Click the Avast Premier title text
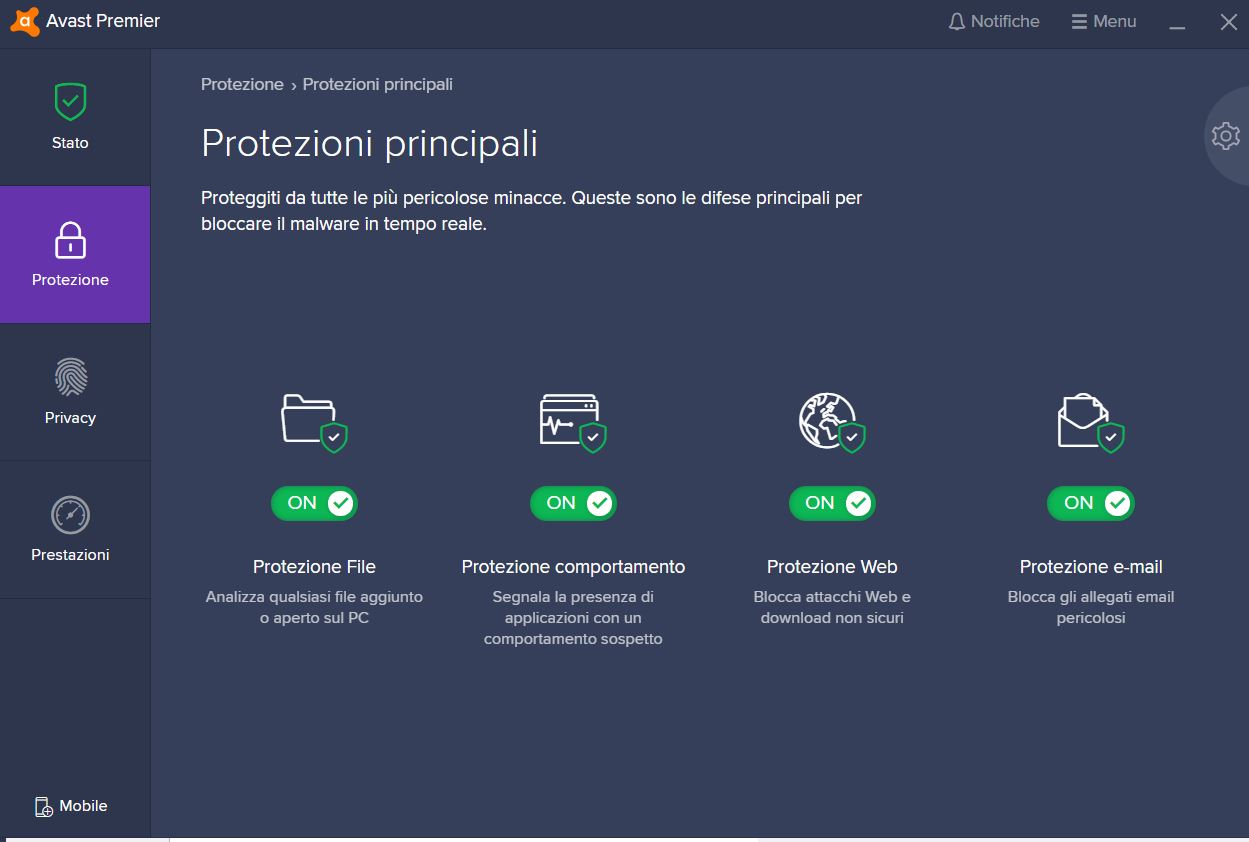Image resolution: width=1249 pixels, height=842 pixels. [103, 21]
